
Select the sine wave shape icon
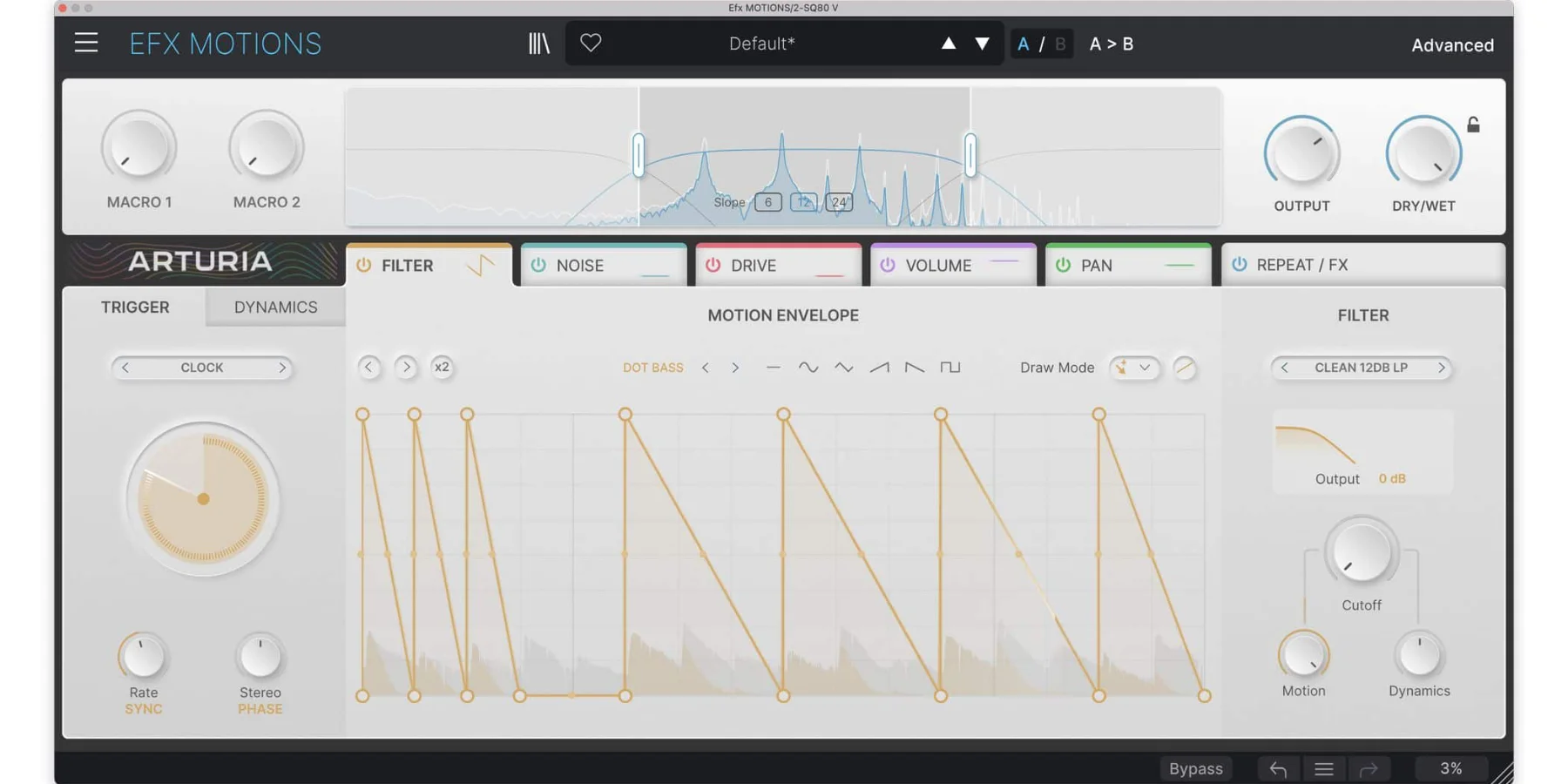coord(808,368)
